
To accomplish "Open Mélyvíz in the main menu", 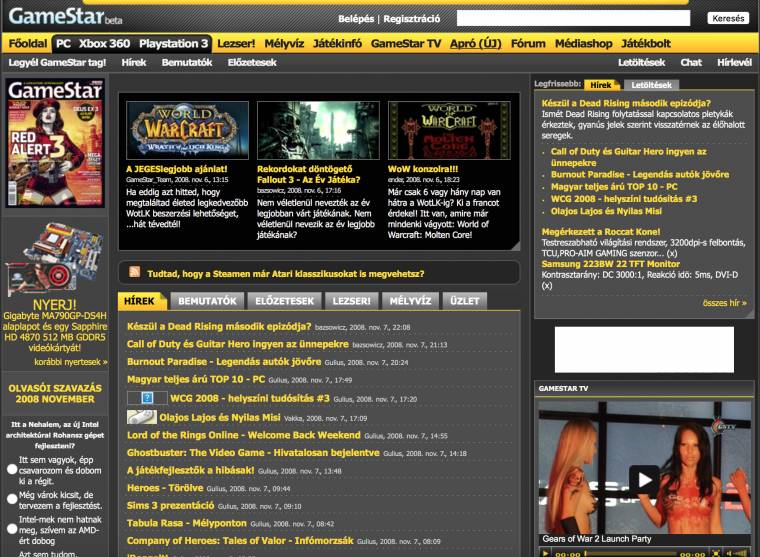I will coord(284,44).
